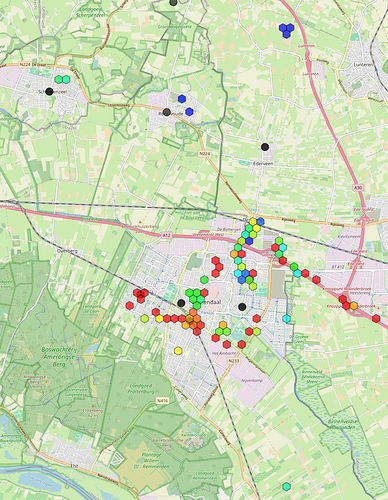Image resolution: width=388 pixels, height=500 pixels.
Task: Select the far-right red hexagon on the A12
Action: coord(376,318)
